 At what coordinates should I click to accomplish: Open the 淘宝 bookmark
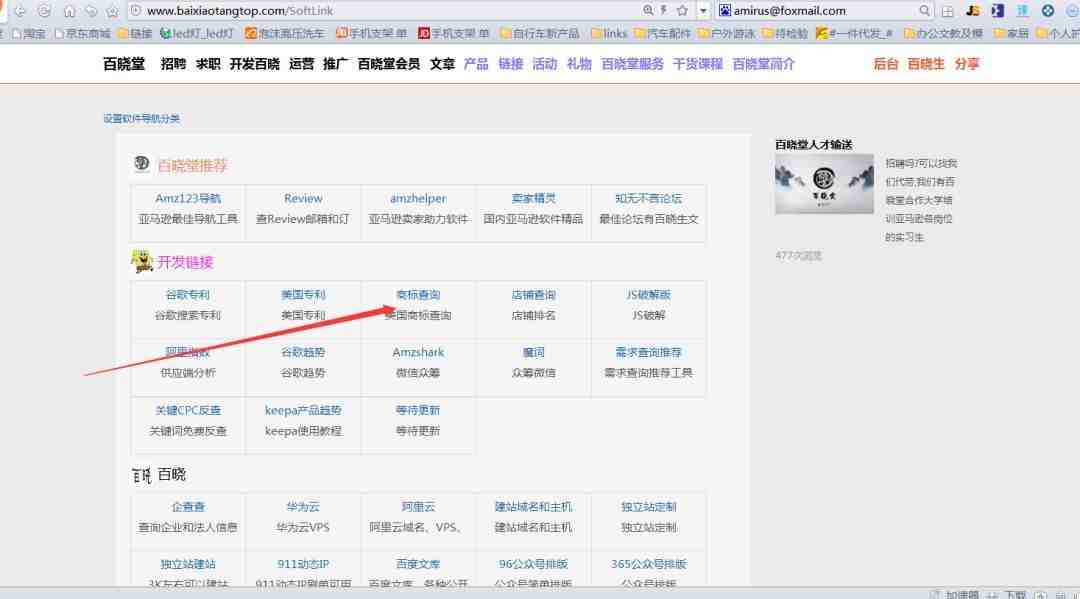tap(27, 33)
